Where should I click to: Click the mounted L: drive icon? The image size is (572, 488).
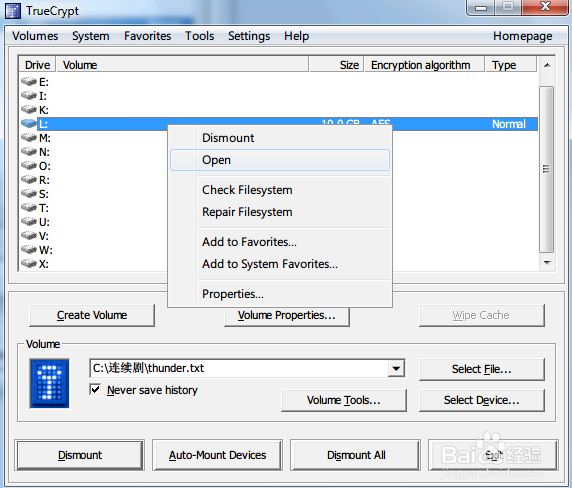(x=29, y=124)
